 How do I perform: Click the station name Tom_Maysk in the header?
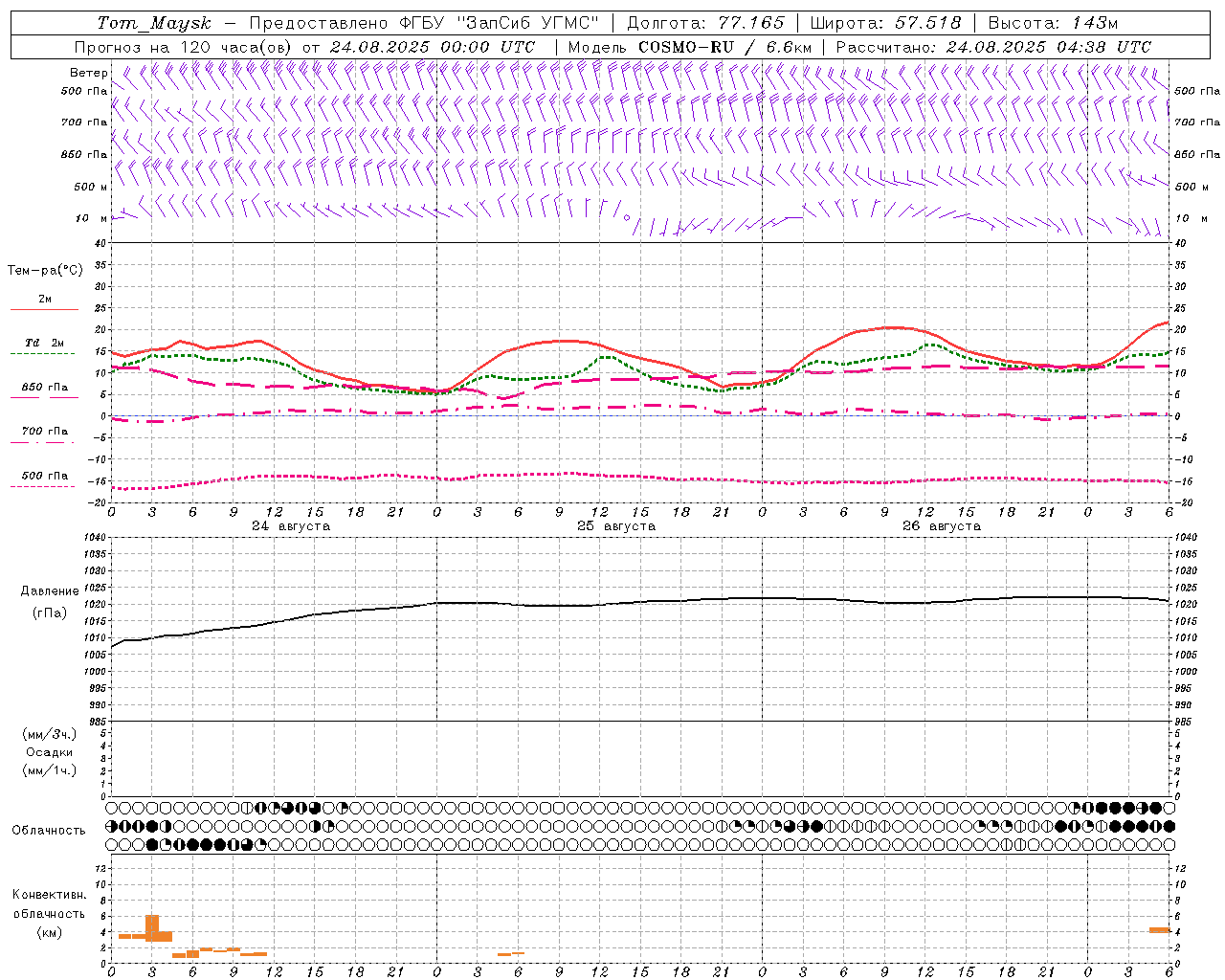click(153, 23)
